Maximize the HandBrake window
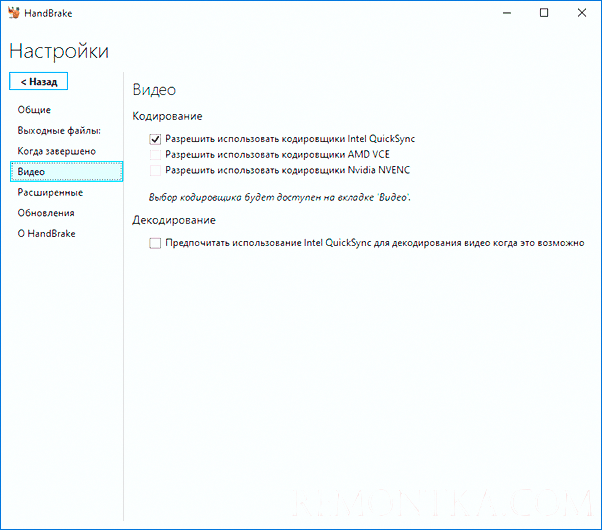 (543, 14)
